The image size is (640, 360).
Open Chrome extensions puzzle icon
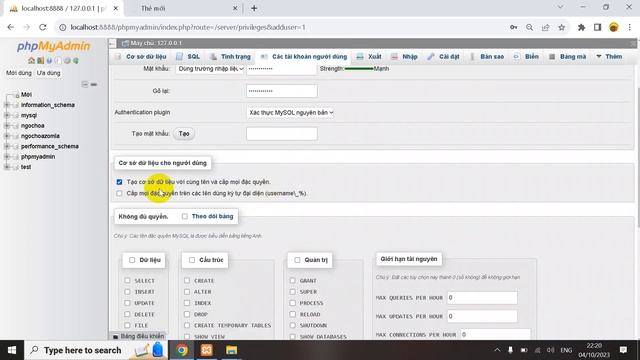(x=582, y=27)
